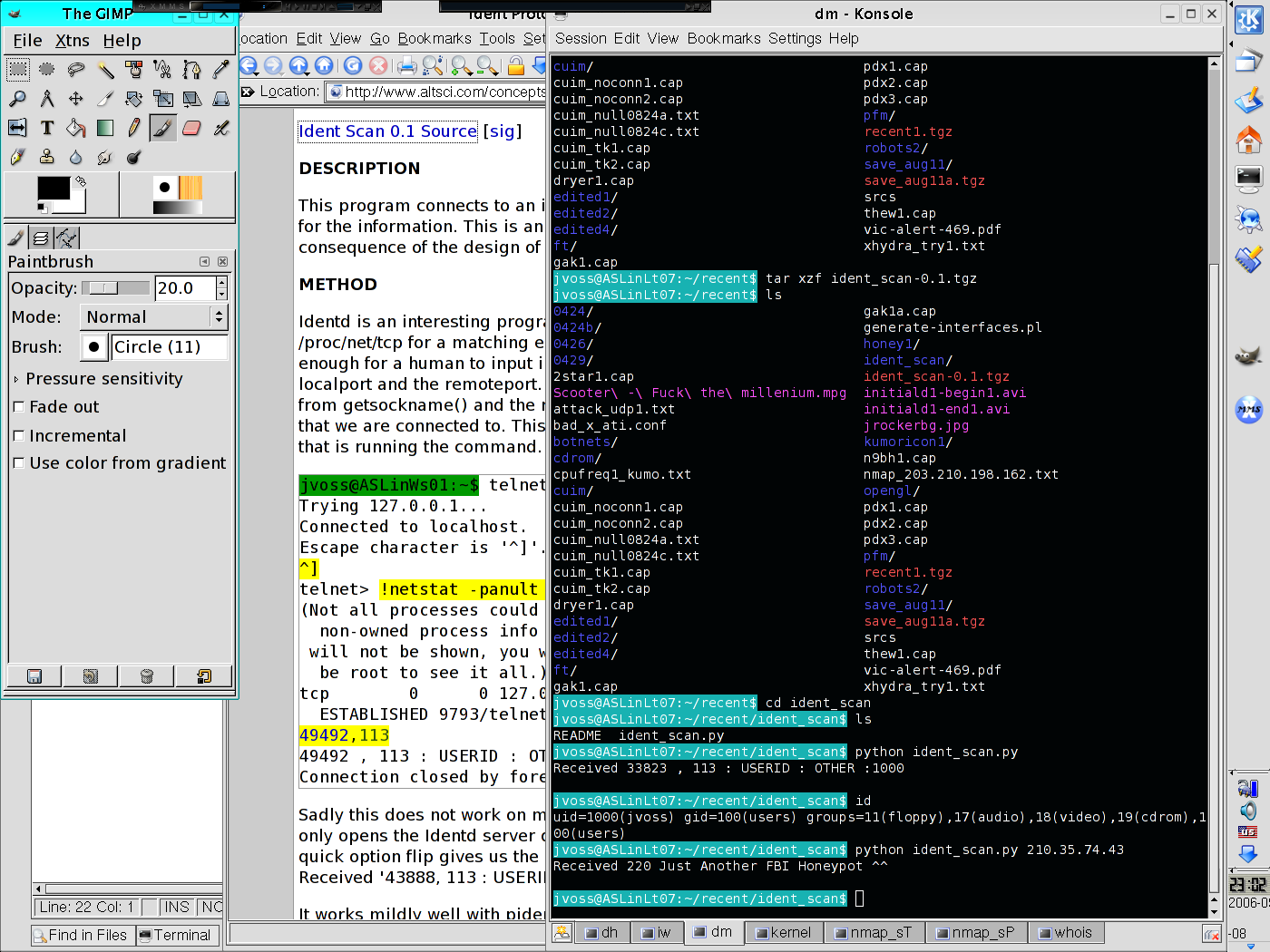Enable the Fade out checkbox
Screen dimensions: 1270x952
[18, 407]
